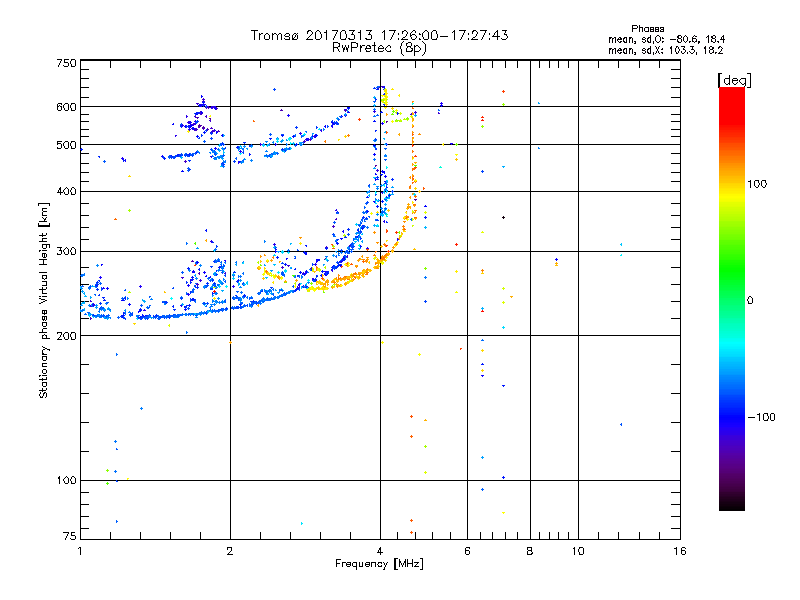Click the y-axis label '500'

point(66,145)
